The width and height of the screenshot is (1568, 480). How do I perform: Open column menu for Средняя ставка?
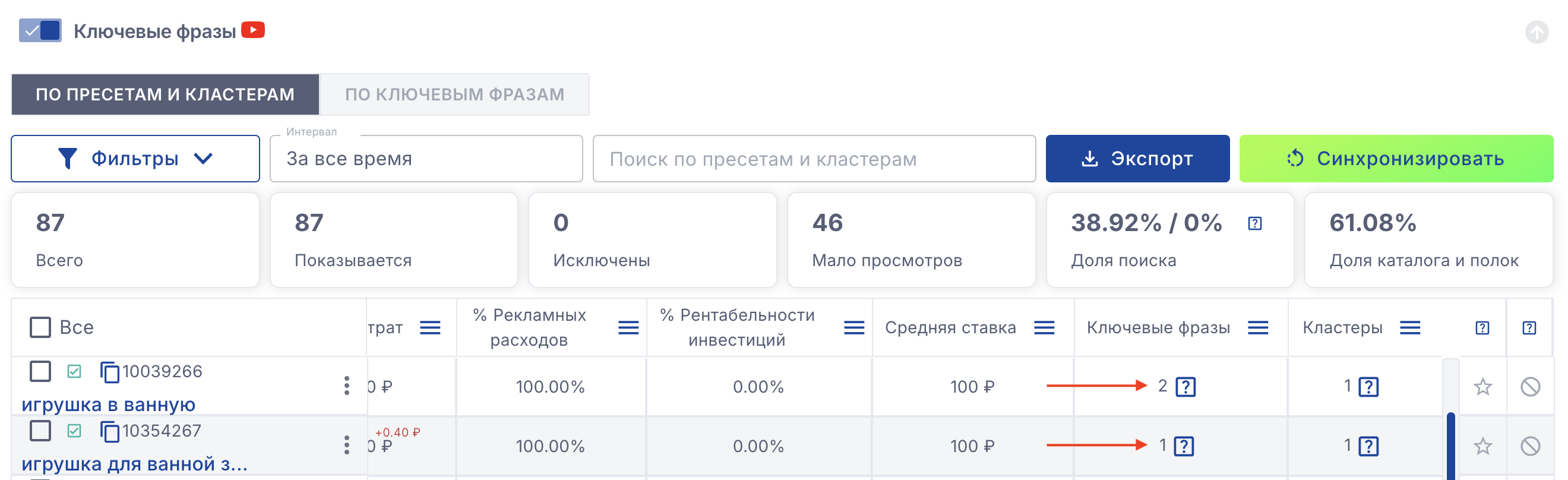point(1044,328)
